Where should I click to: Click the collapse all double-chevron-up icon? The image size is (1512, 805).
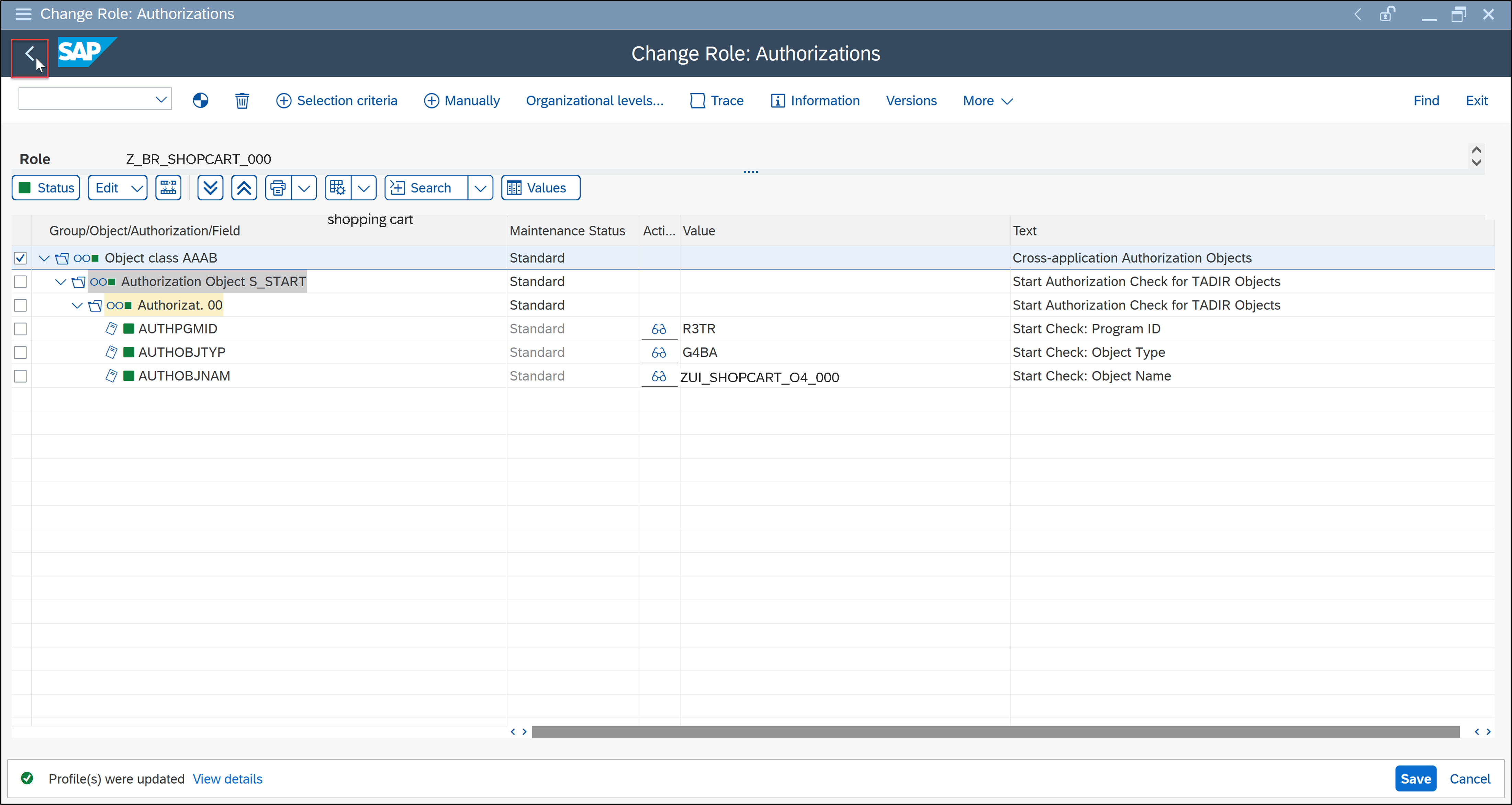pyautogui.click(x=244, y=188)
